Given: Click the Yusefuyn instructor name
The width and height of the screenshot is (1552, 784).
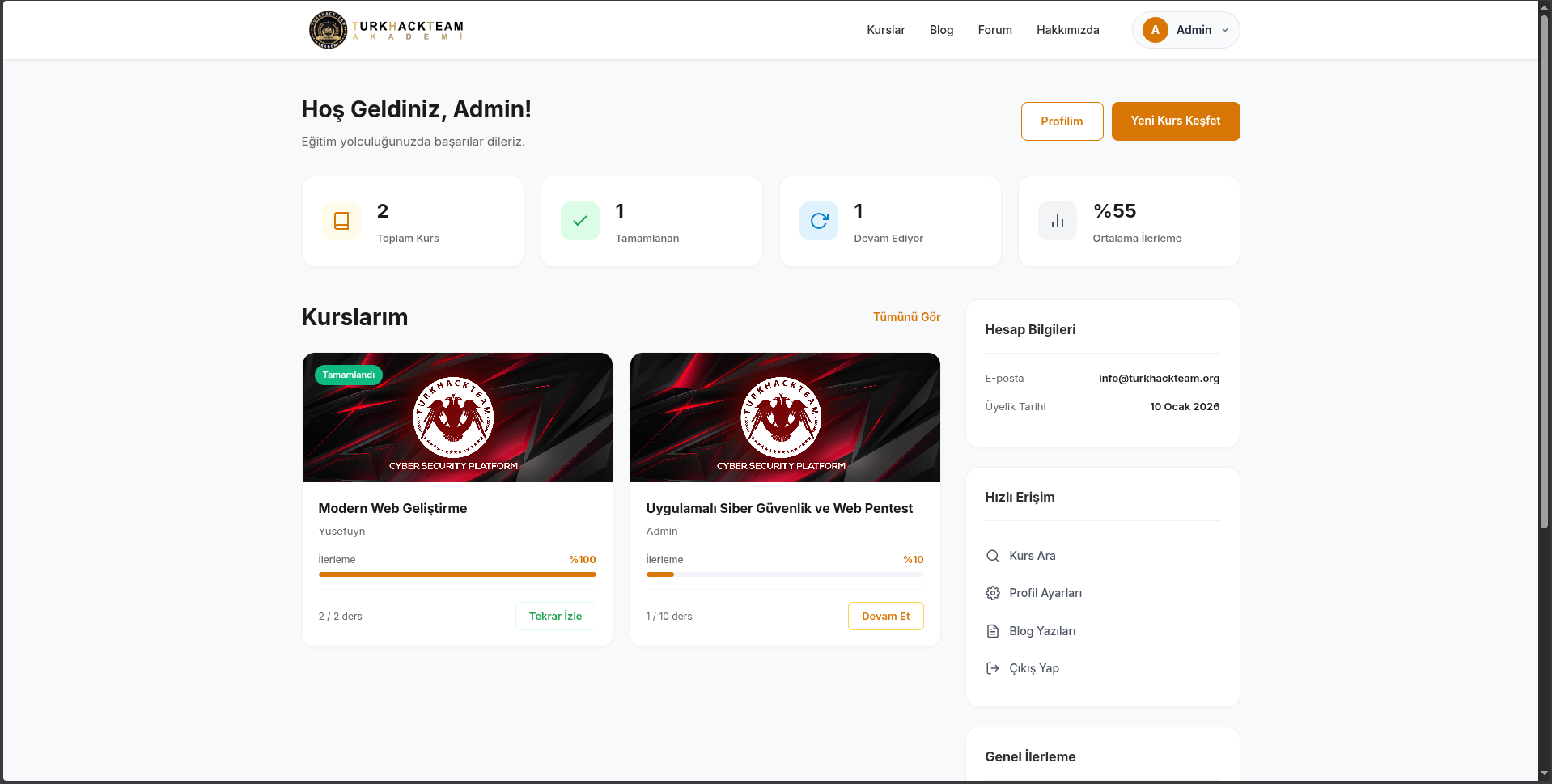Looking at the screenshot, I should point(341,531).
